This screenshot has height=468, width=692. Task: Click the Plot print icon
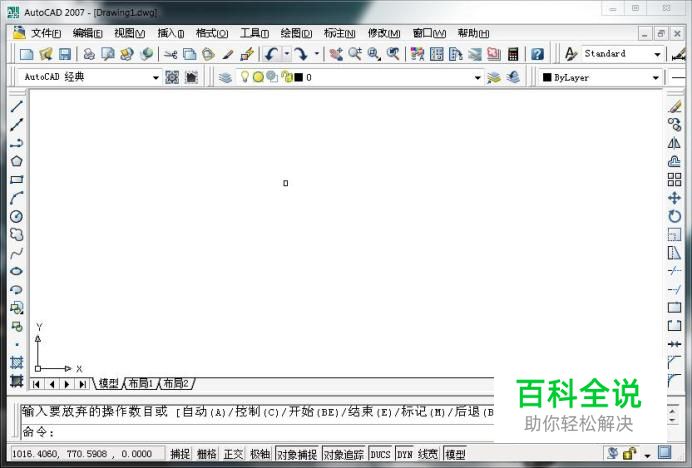pyautogui.click(x=89, y=54)
